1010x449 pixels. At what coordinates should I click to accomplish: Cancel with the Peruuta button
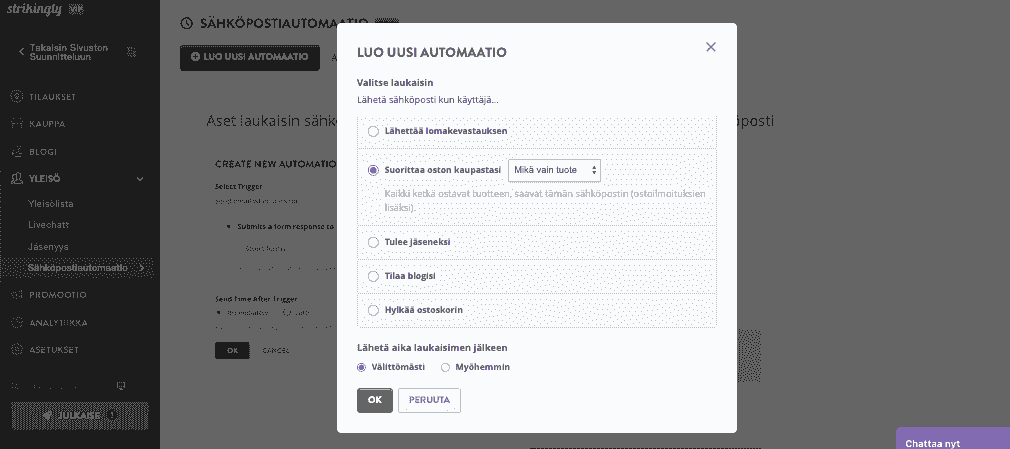click(429, 400)
